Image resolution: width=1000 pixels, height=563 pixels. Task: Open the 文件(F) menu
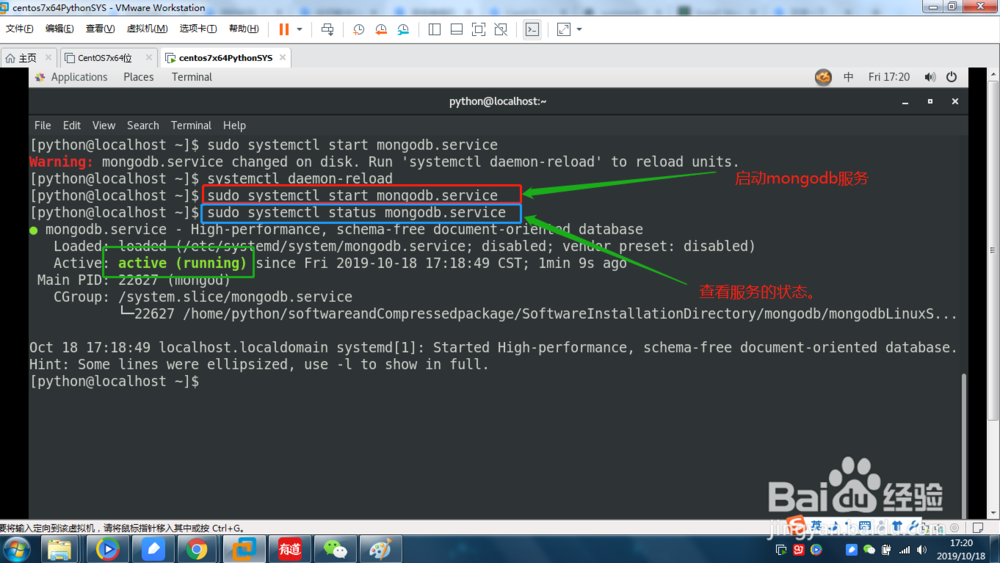point(20,29)
